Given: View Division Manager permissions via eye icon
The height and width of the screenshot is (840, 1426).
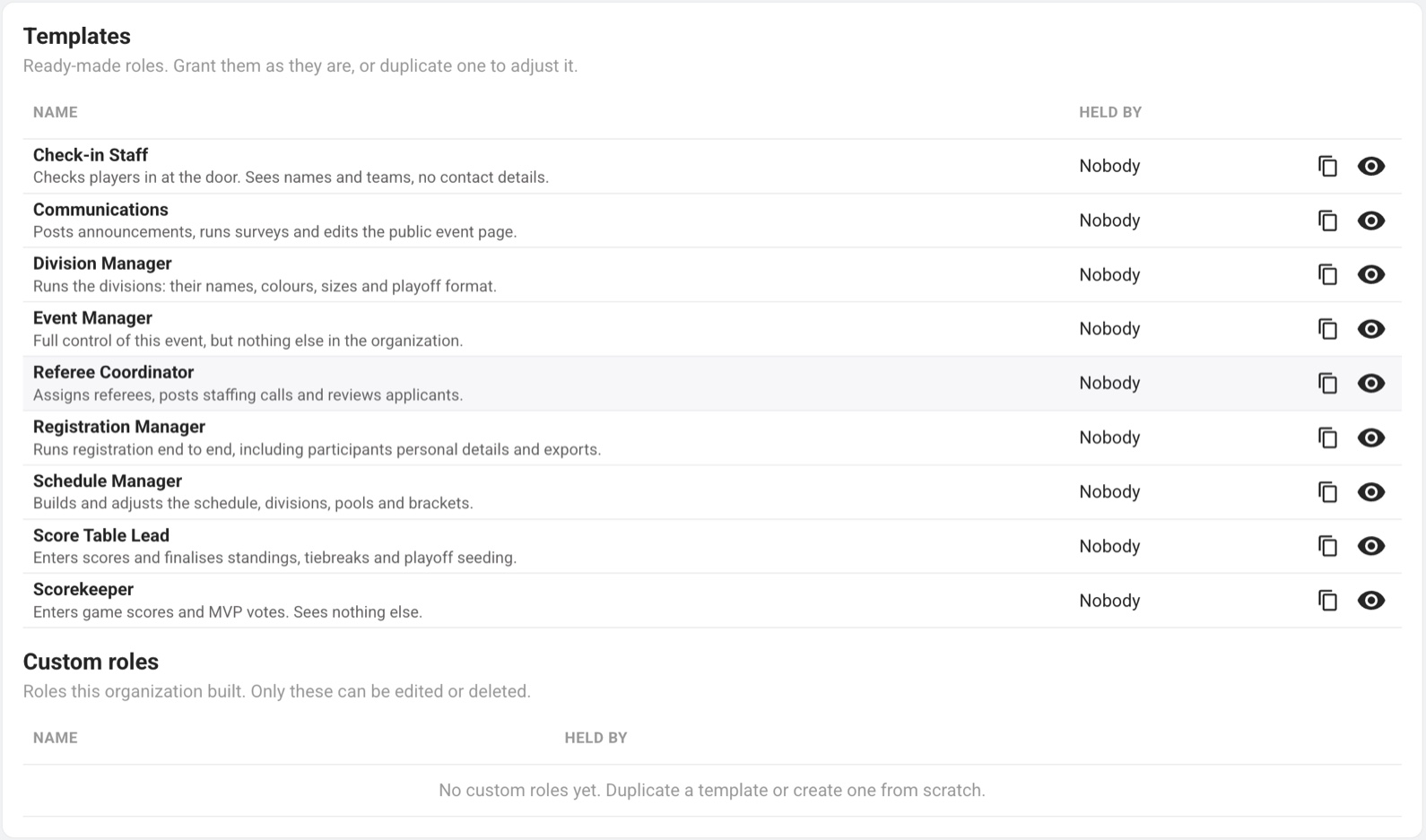Looking at the screenshot, I should pyautogui.click(x=1370, y=274).
